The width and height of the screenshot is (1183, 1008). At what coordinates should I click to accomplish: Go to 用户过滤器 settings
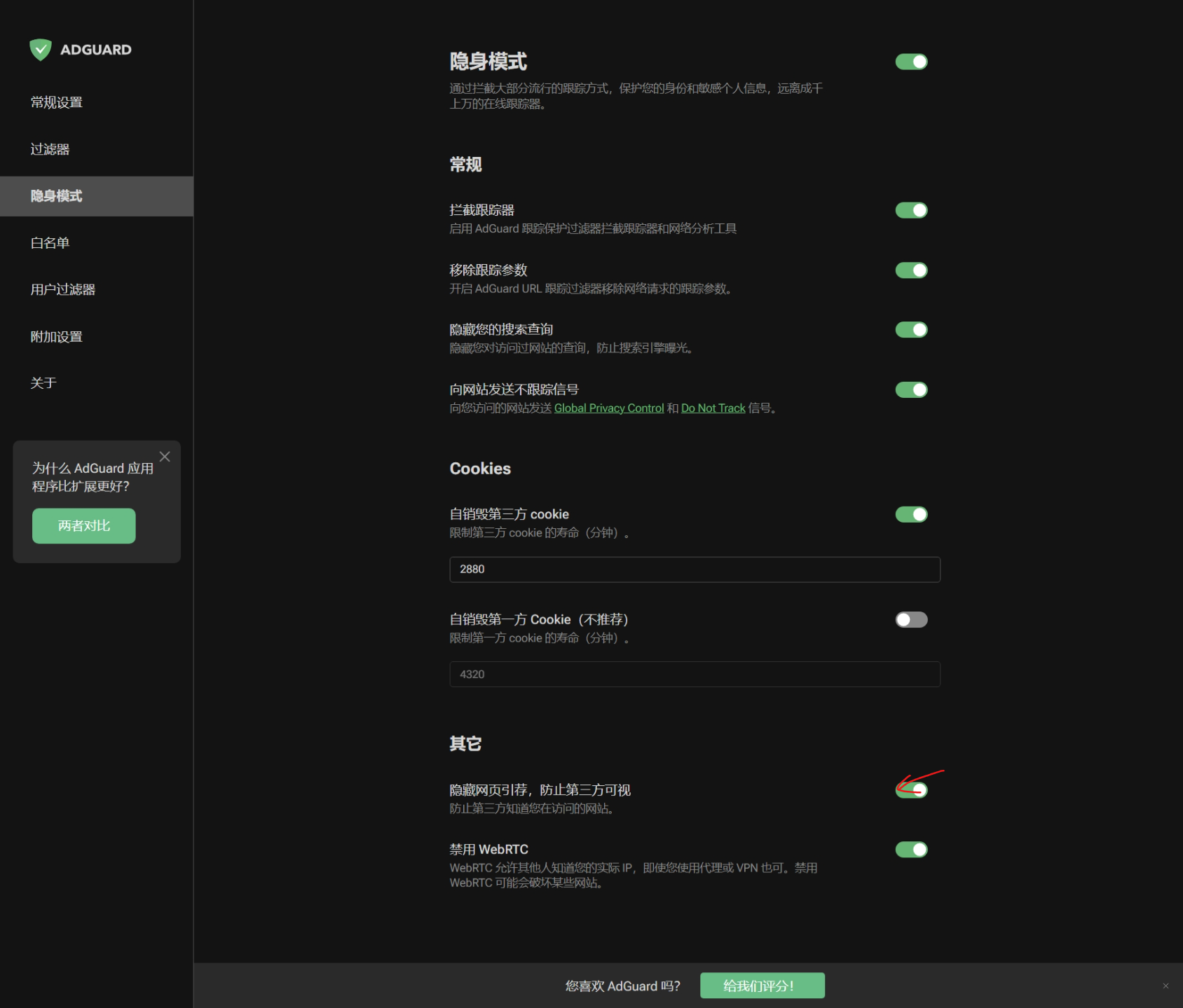(62, 289)
